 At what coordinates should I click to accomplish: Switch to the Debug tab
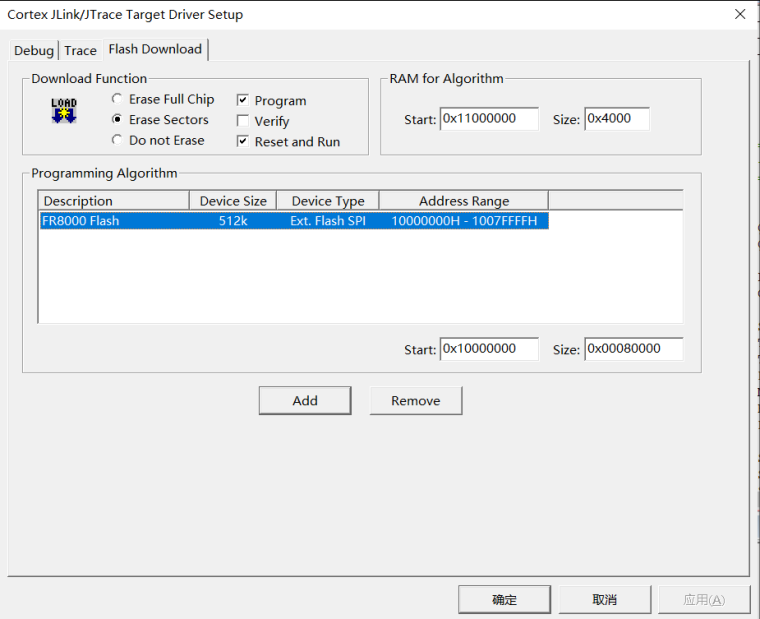[x=34, y=50]
